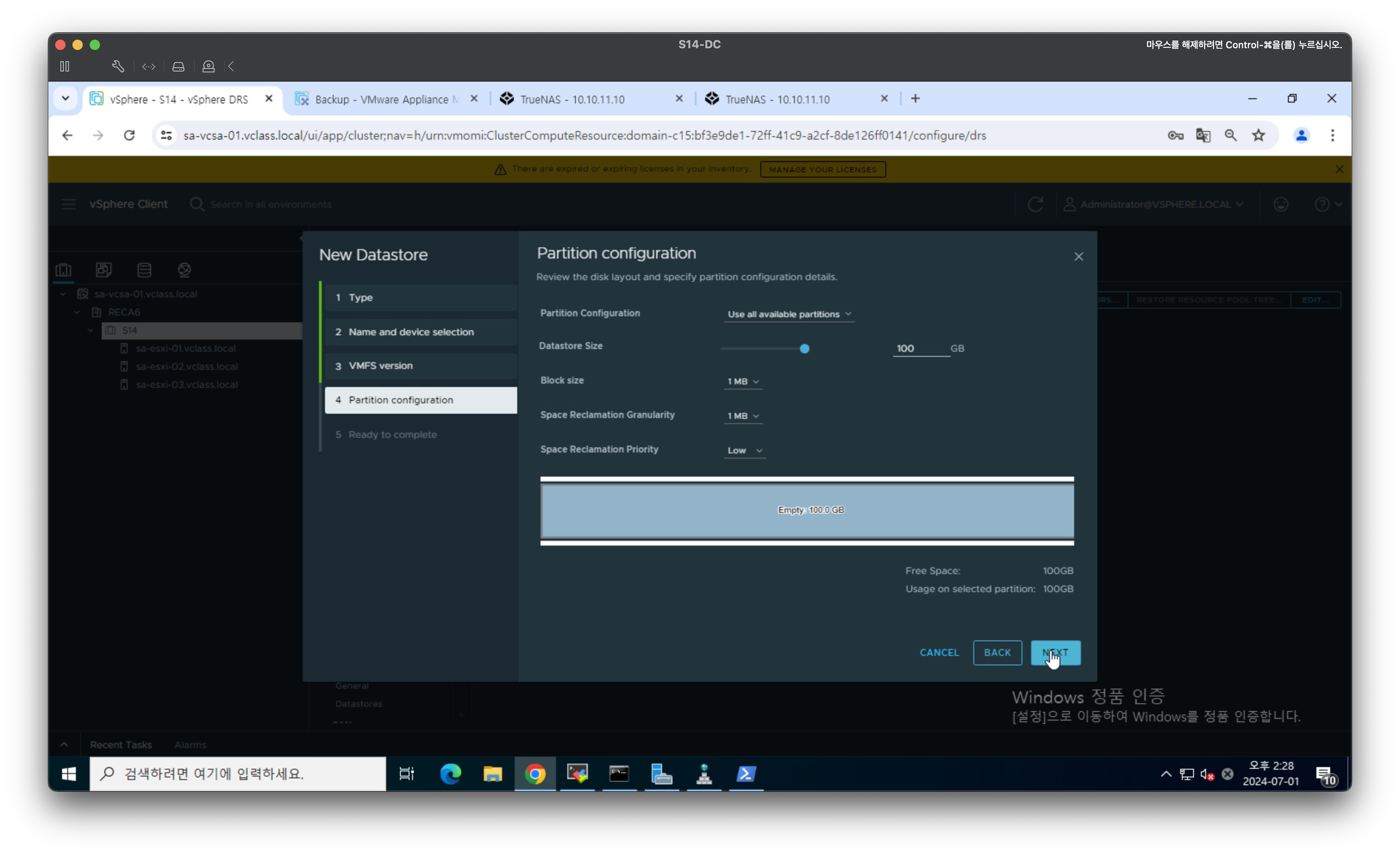Open Space Reclamation Priority dropdown
The image size is (1400, 855).
pyautogui.click(x=744, y=450)
